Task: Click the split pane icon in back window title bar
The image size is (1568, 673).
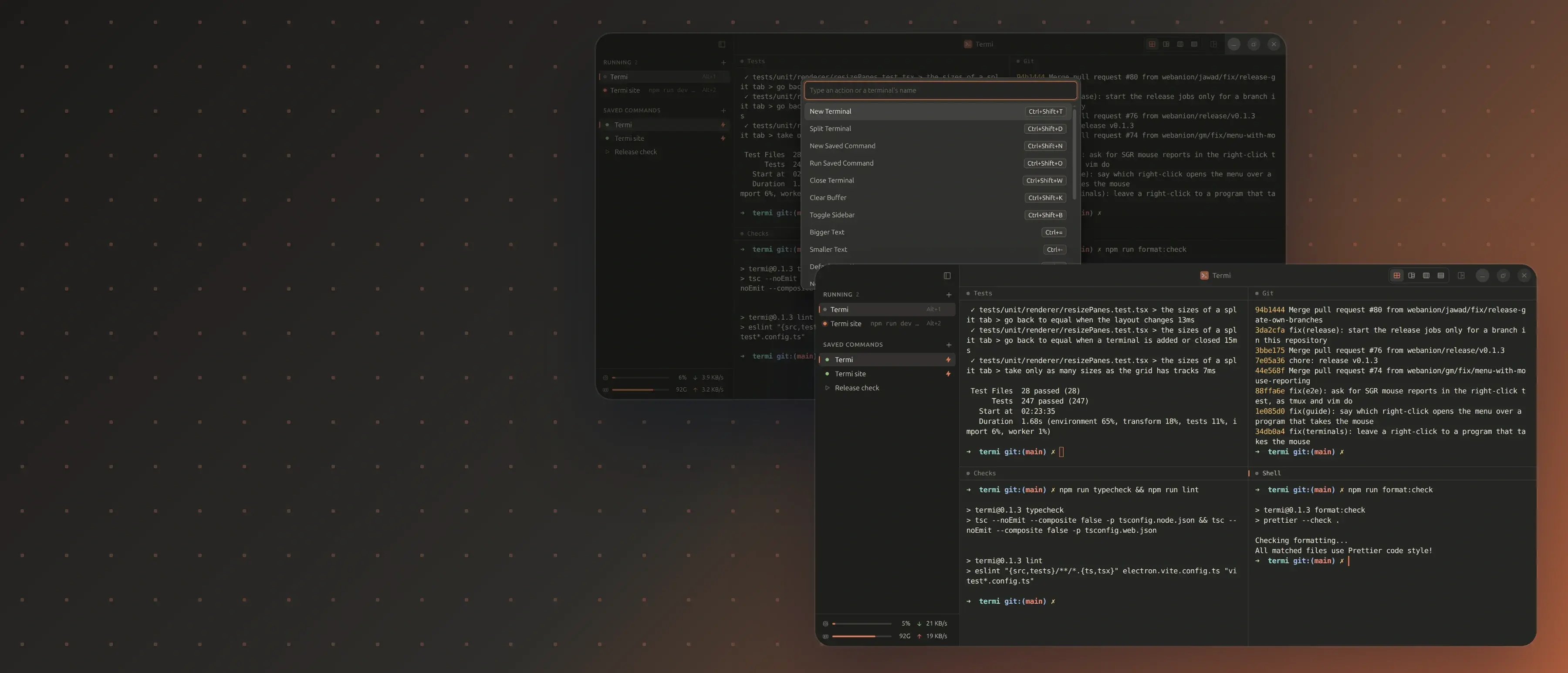Action: pos(1214,44)
